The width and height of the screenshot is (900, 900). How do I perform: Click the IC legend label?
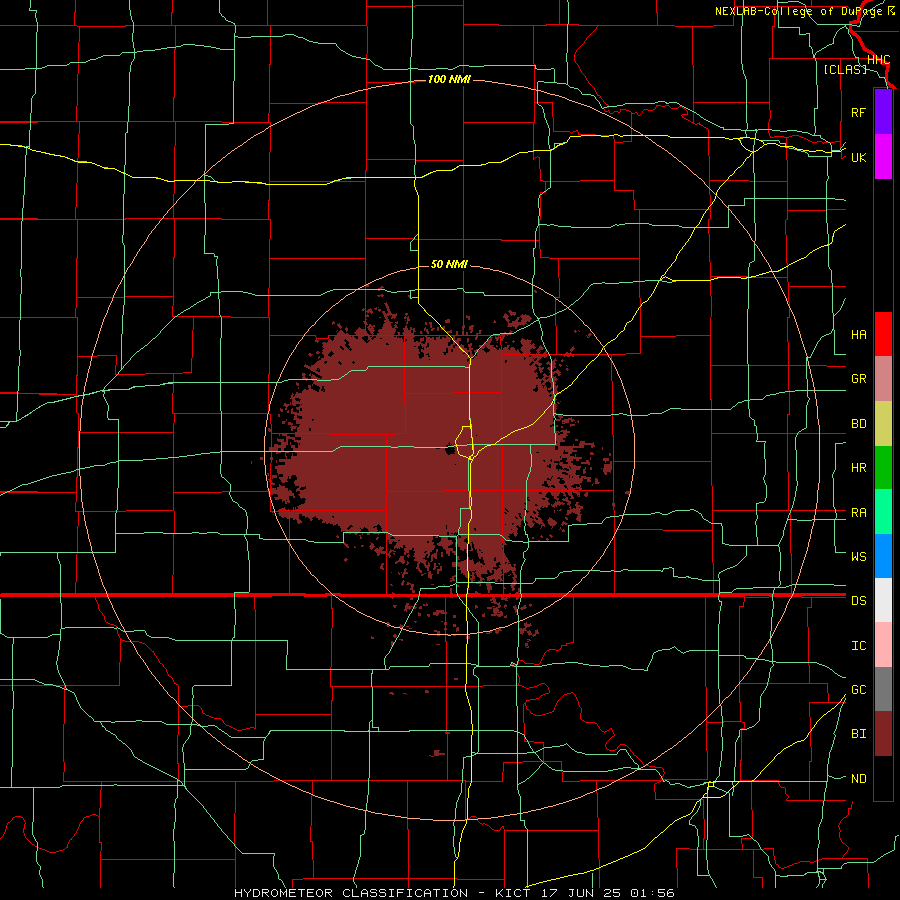(858, 645)
